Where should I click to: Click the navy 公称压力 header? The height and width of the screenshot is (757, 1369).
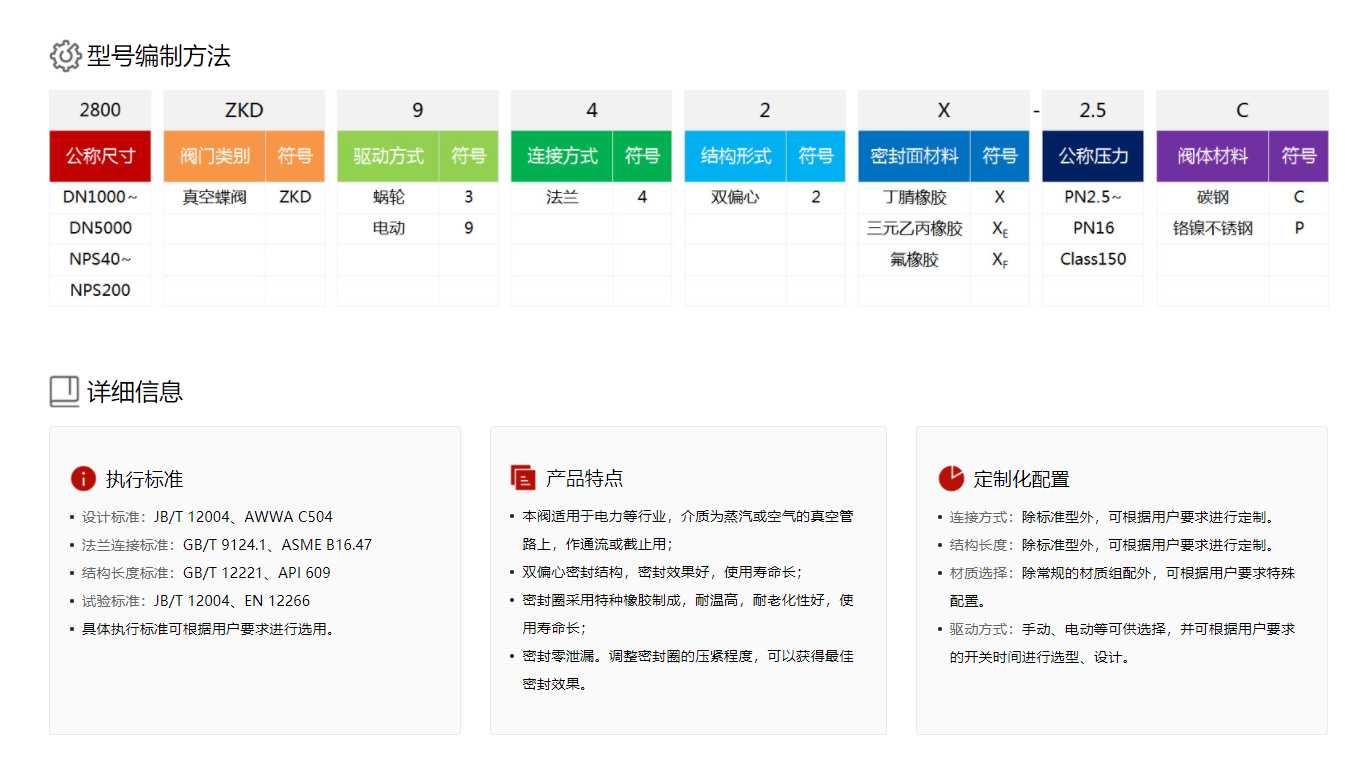coord(1092,156)
